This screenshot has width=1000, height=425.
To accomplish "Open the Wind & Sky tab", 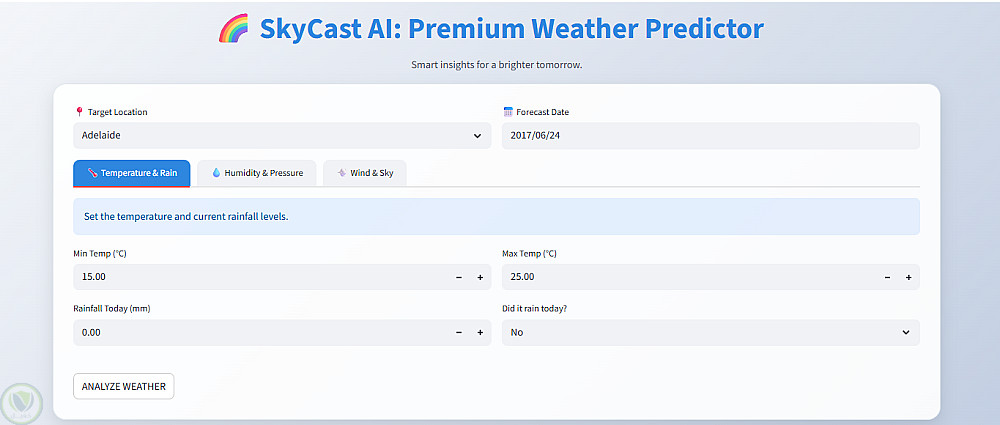I will [365, 173].
